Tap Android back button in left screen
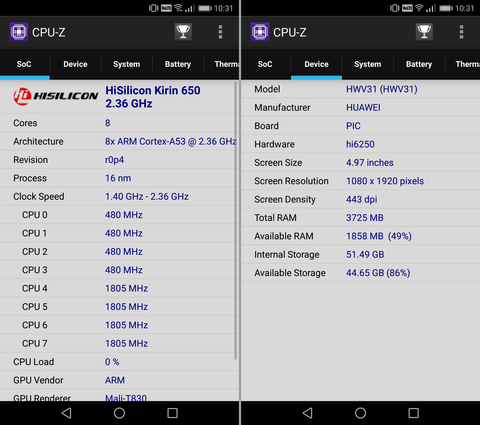This screenshot has width=480, height=425. (66, 413)
